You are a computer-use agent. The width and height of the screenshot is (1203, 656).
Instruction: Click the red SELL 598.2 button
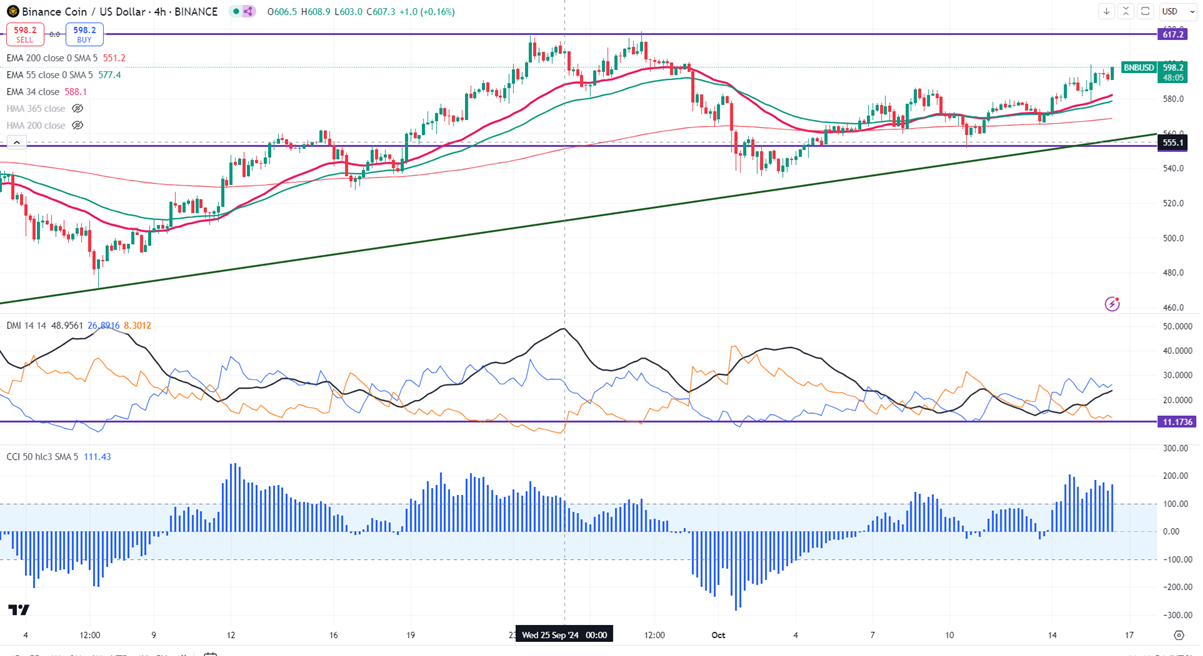coord(24,33)
